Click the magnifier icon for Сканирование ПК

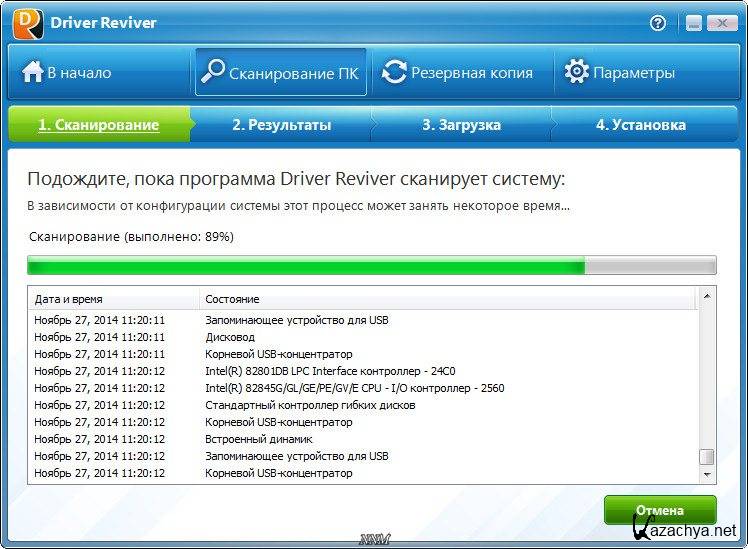[213, 72]
